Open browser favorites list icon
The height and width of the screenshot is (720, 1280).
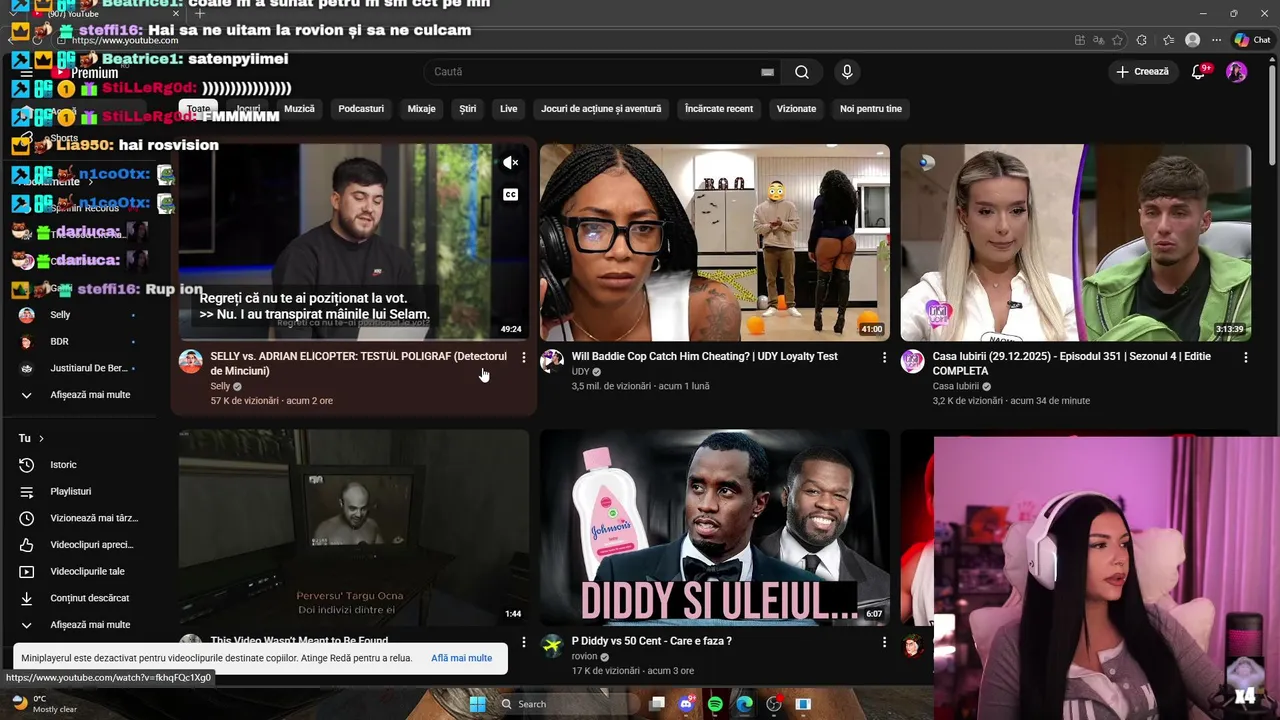pyautogui.click(x=1168, y=40)
